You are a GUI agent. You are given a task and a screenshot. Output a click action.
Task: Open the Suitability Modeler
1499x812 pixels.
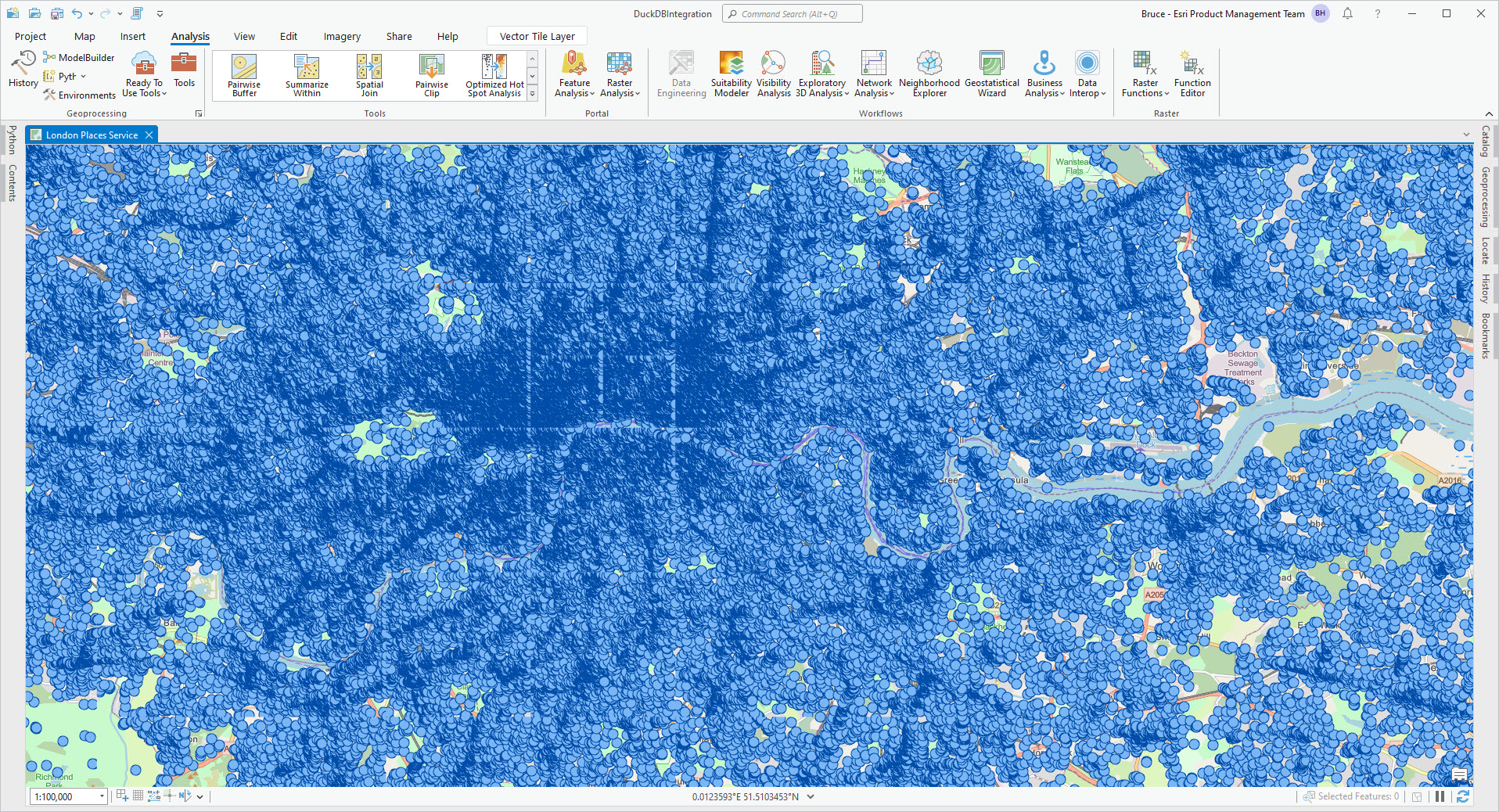tap(730, 74)
